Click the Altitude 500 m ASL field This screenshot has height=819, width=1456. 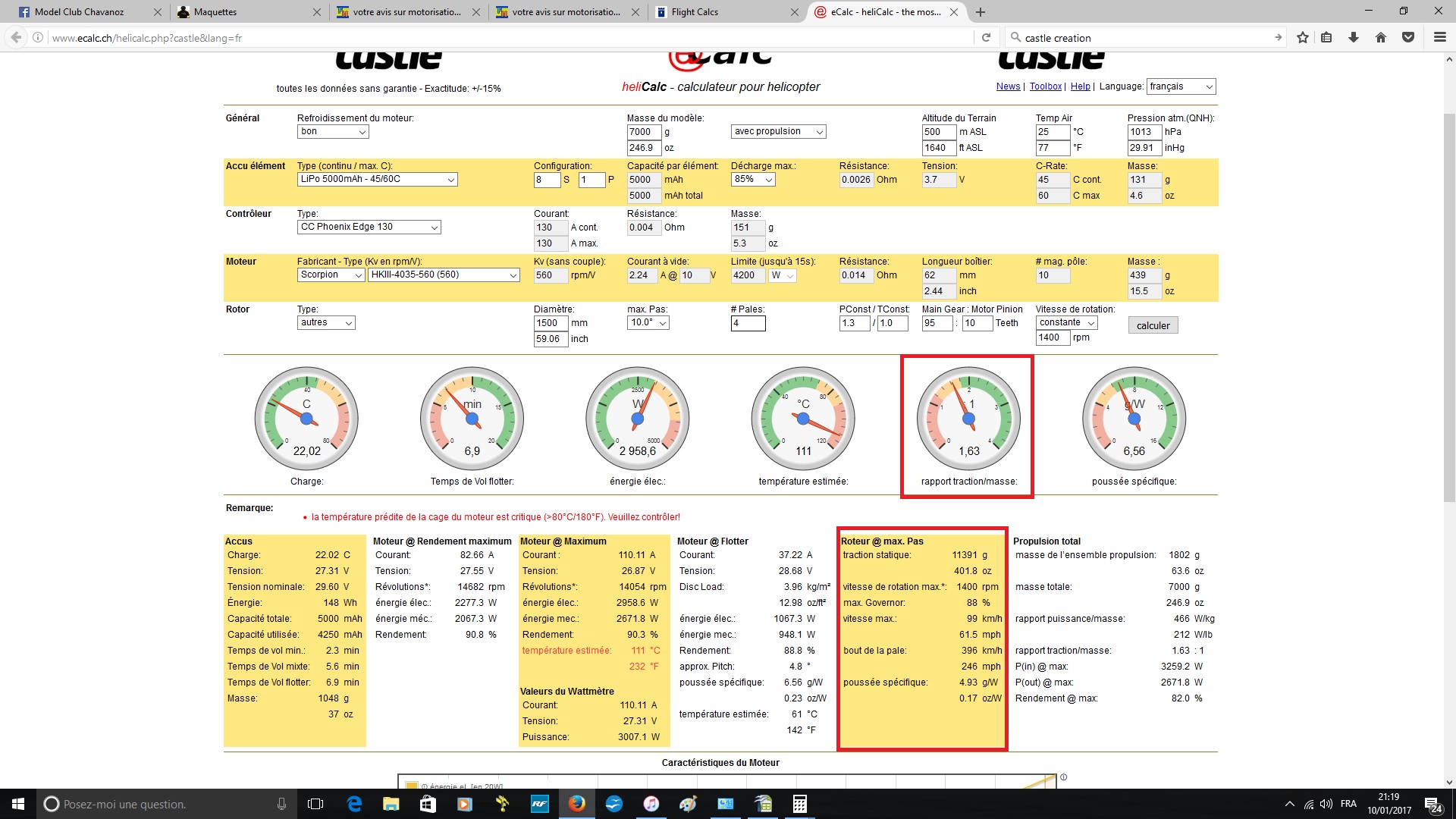click(939, 132)
